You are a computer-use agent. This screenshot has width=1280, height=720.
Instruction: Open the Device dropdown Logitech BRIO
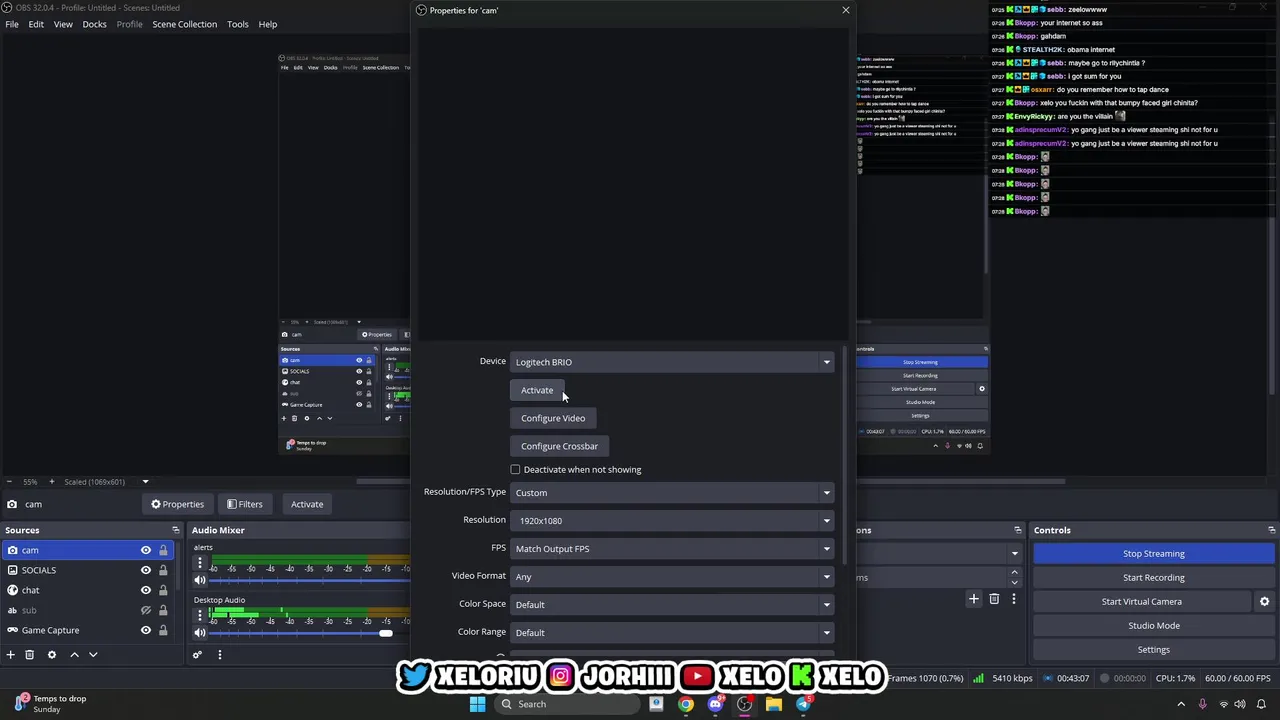pos(672,362)
